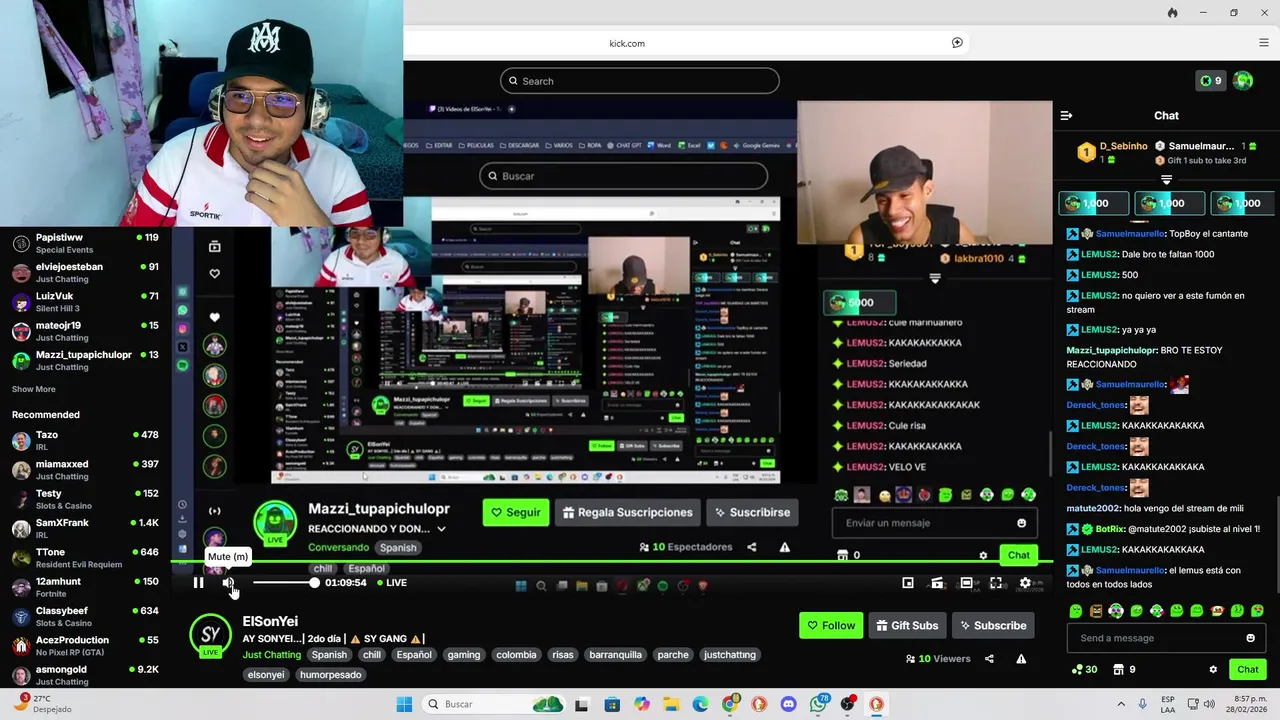Open the Papistiww channel in the sidebar
The image size is (1280, 720).
(x=85, y=243)
